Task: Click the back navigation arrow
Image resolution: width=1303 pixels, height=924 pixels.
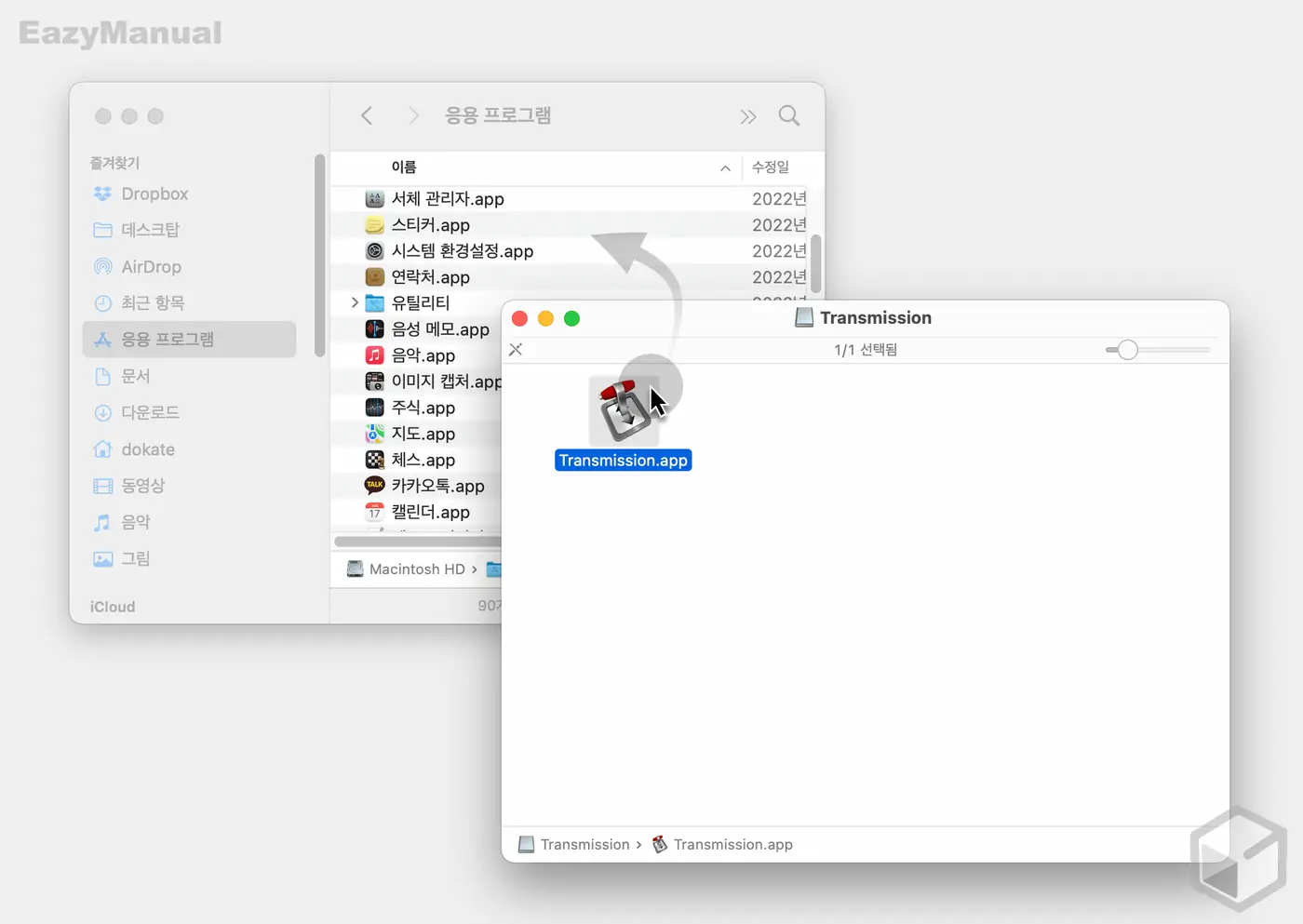Action: click(367, 115)
